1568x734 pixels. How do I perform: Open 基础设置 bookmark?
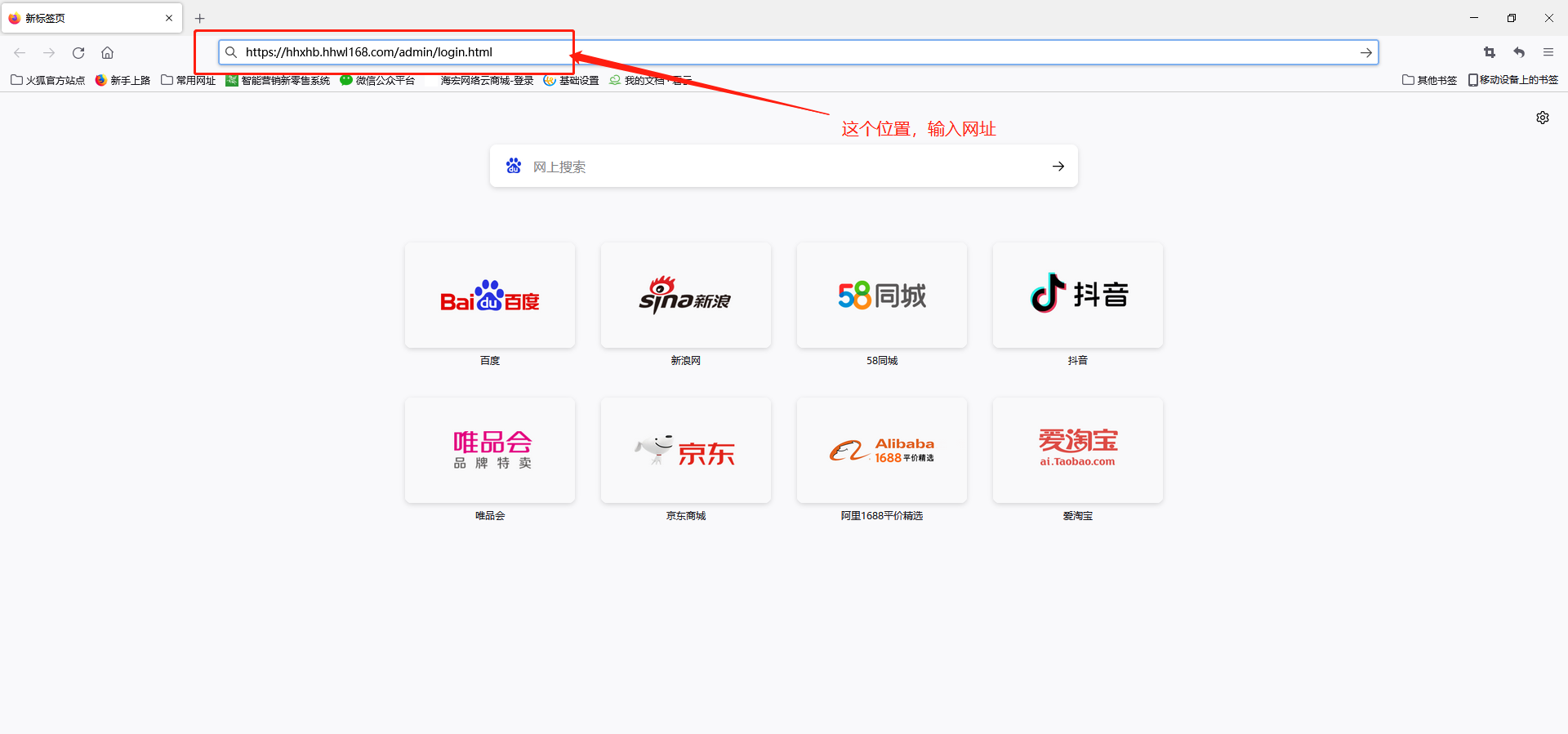point(572,80)
